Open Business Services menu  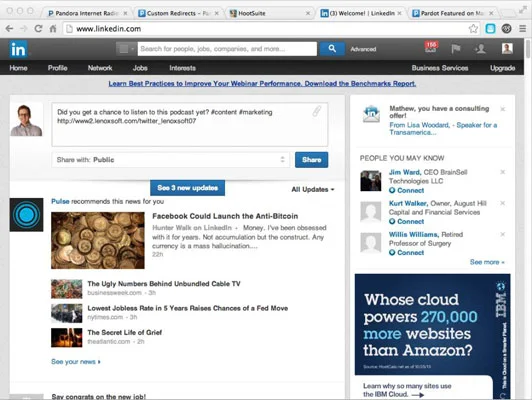tap(440, 68)
